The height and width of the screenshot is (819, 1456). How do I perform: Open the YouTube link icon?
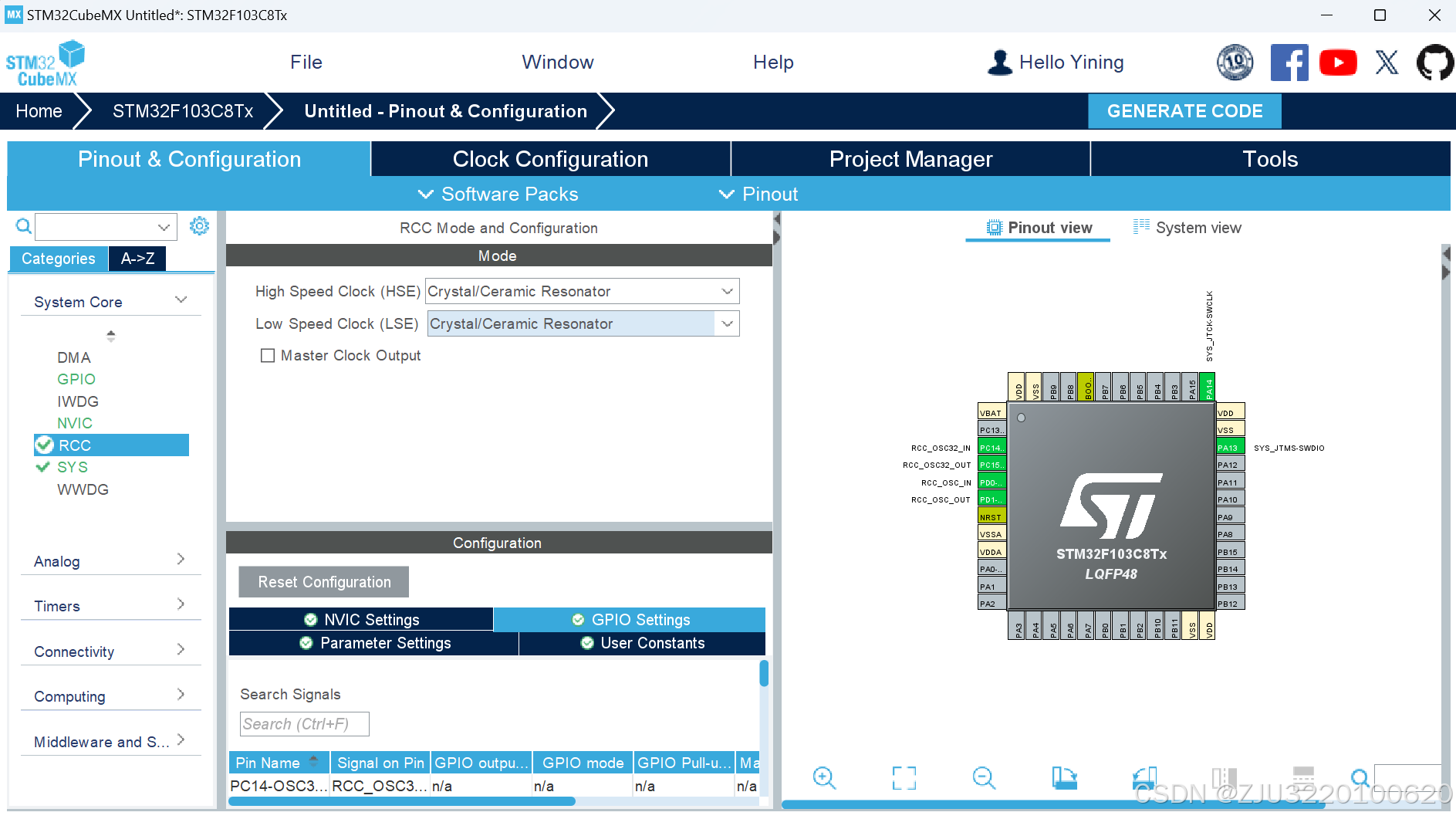click(1338, 63)
